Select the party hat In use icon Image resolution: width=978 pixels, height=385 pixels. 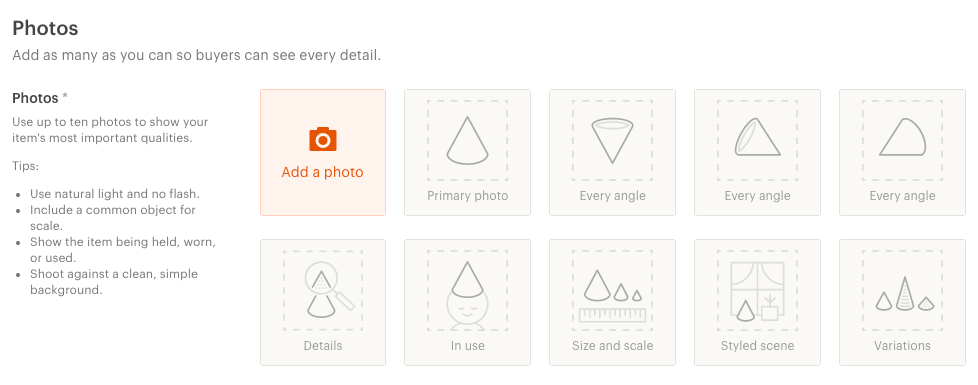467,296
